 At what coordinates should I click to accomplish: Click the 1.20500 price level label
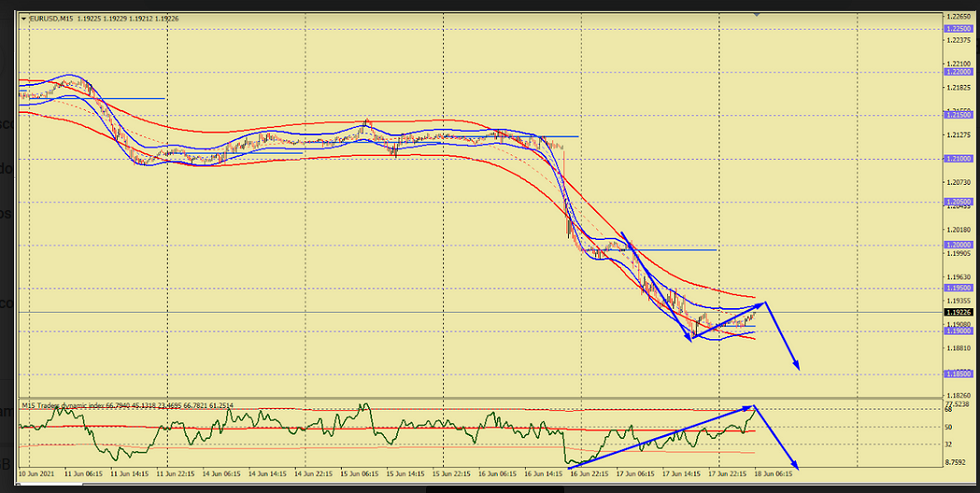(958, 201)
